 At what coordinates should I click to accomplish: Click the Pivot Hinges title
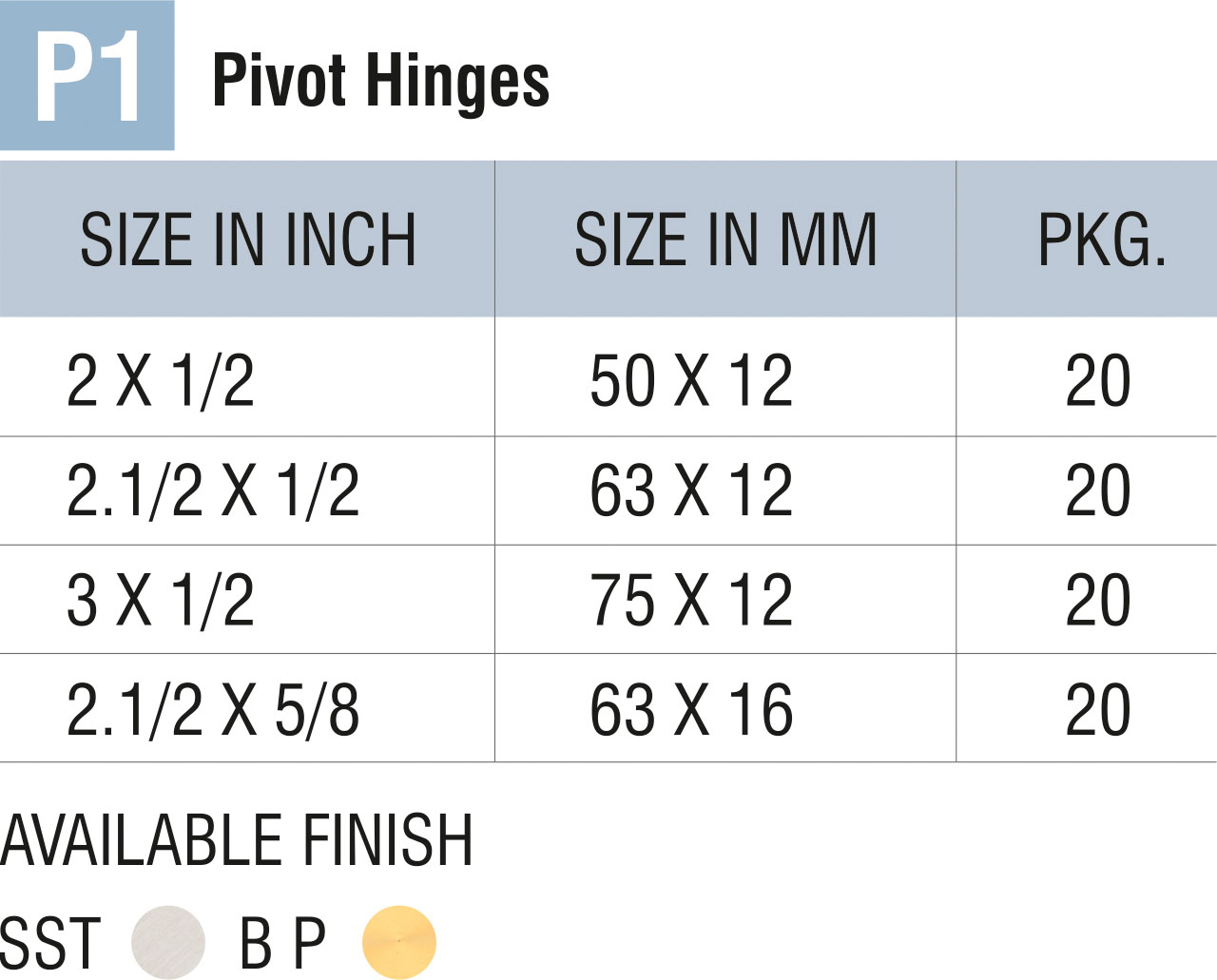380,81
